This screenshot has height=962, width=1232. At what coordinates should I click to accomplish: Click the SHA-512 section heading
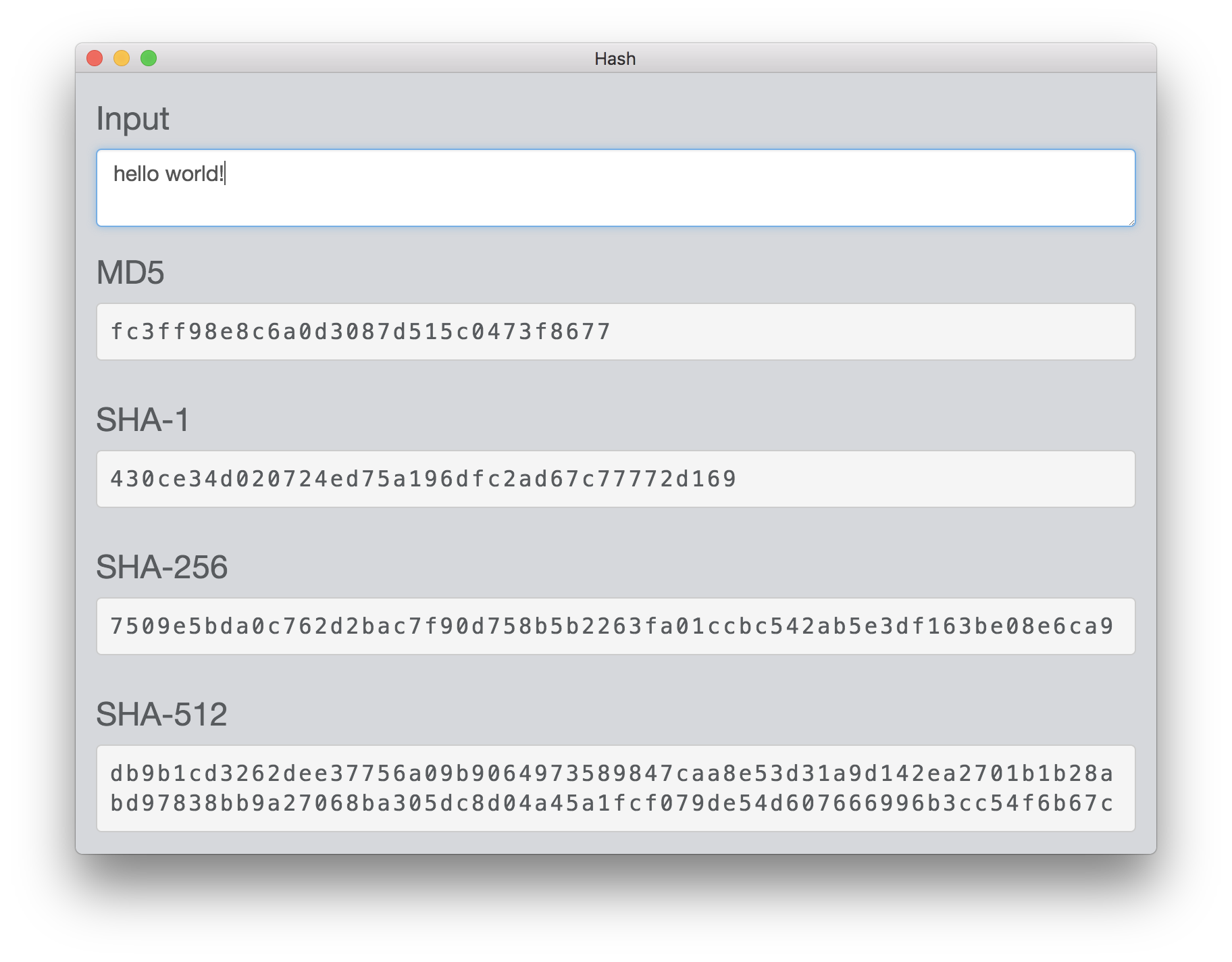(x=162, y=713)
